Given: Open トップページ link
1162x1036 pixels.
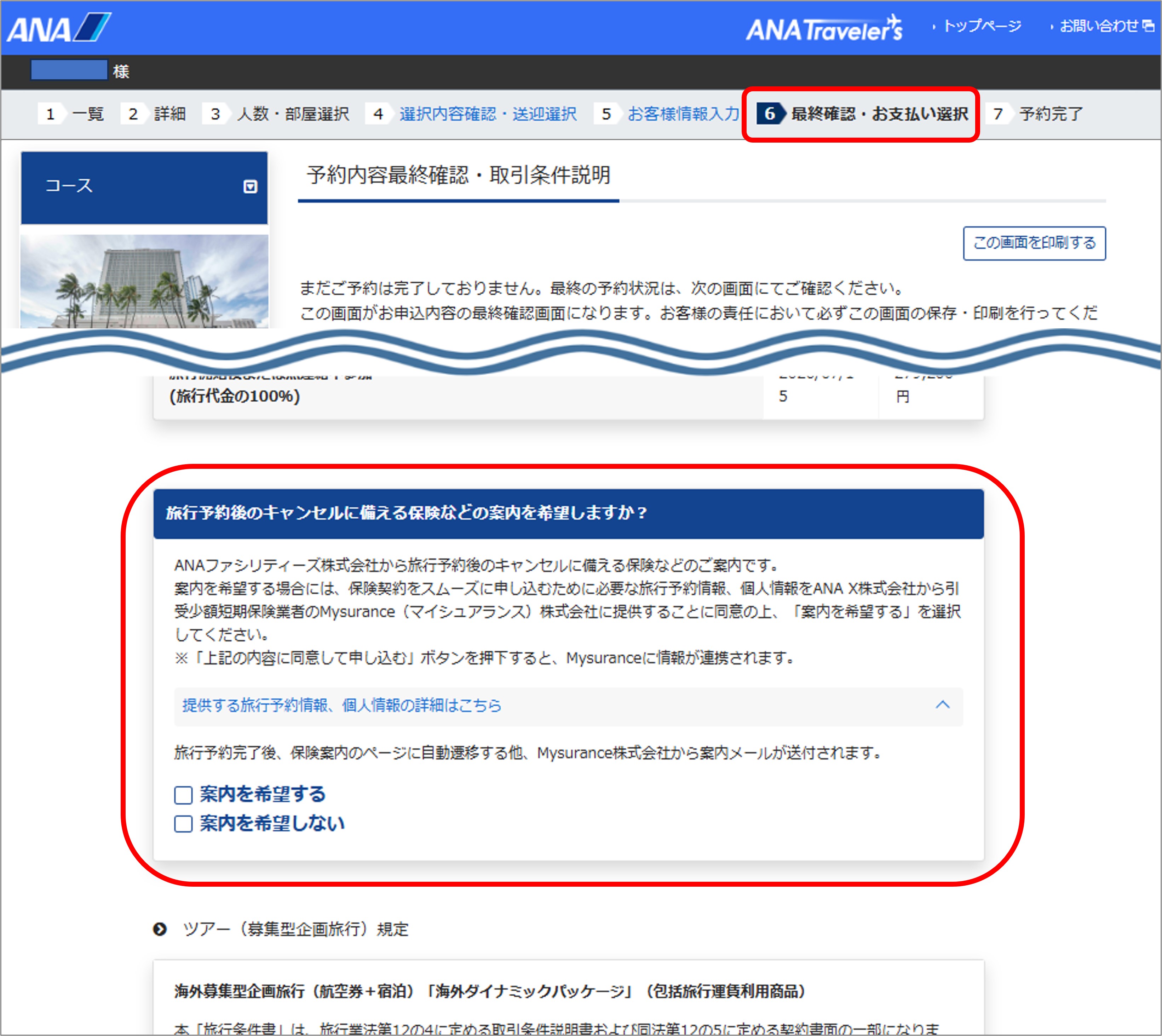Looking at the screenshot, I should click(982, 26).
